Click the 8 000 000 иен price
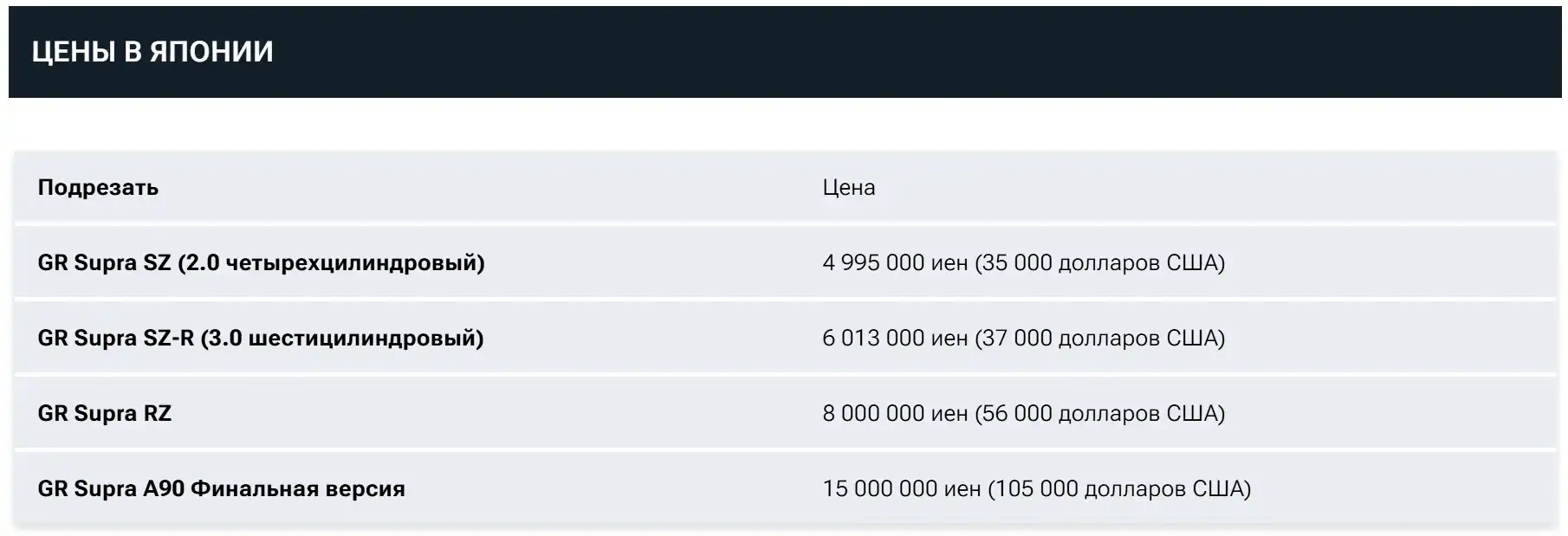This screenshot has width=1568, height=536. pyautogui.click(x=895, y=413)
